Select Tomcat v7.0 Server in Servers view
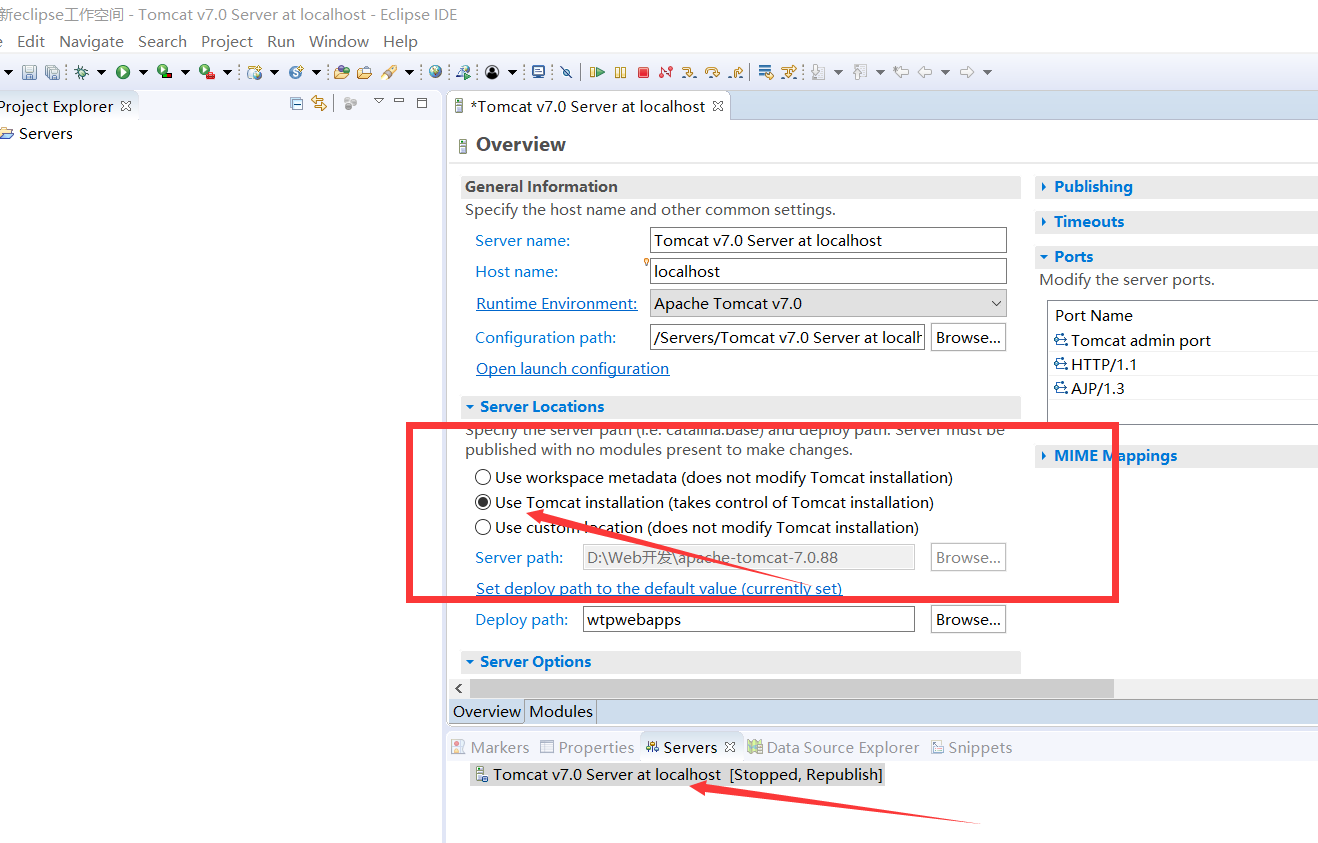The image size is (1318, 843). click(x=677, y=775)
